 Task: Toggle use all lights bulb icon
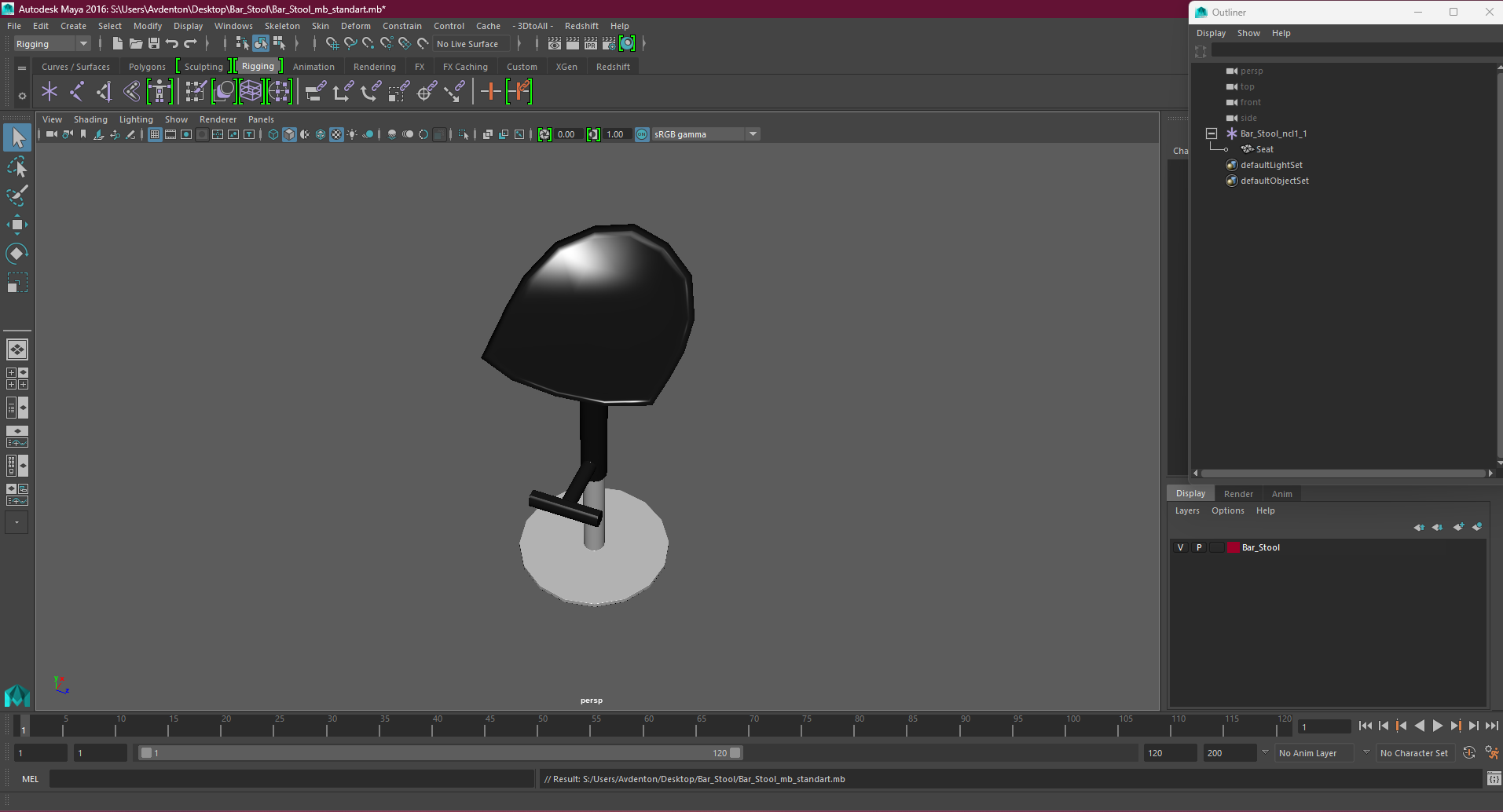[352, 134]
